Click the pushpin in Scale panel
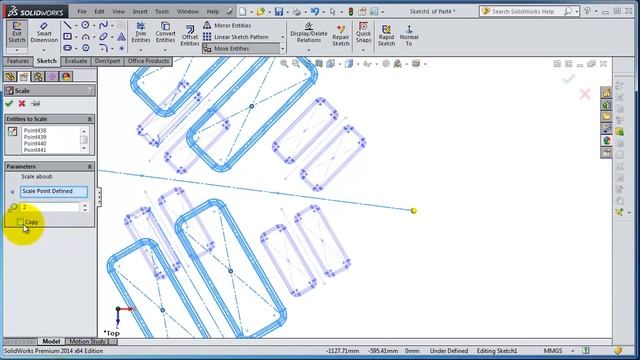 [x=36, y=104]
